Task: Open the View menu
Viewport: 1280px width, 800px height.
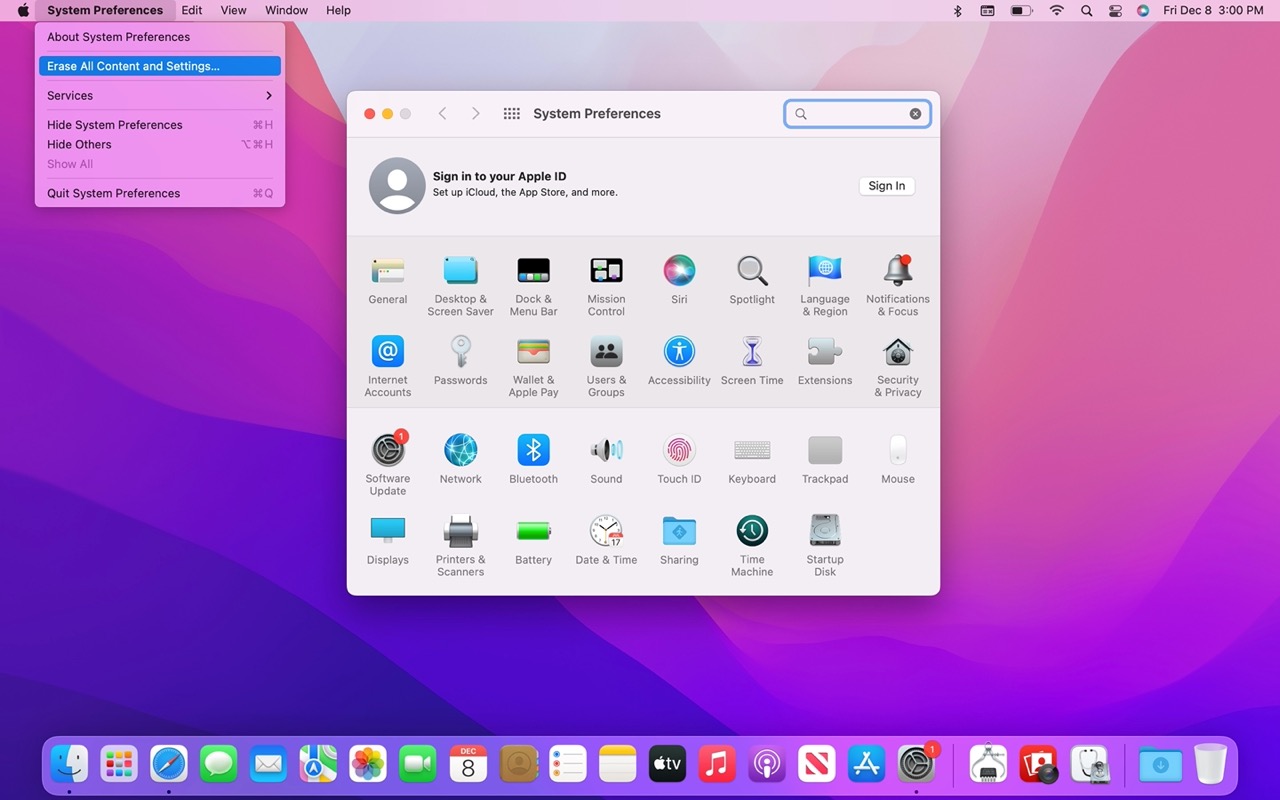Action: tap(233, 10)
